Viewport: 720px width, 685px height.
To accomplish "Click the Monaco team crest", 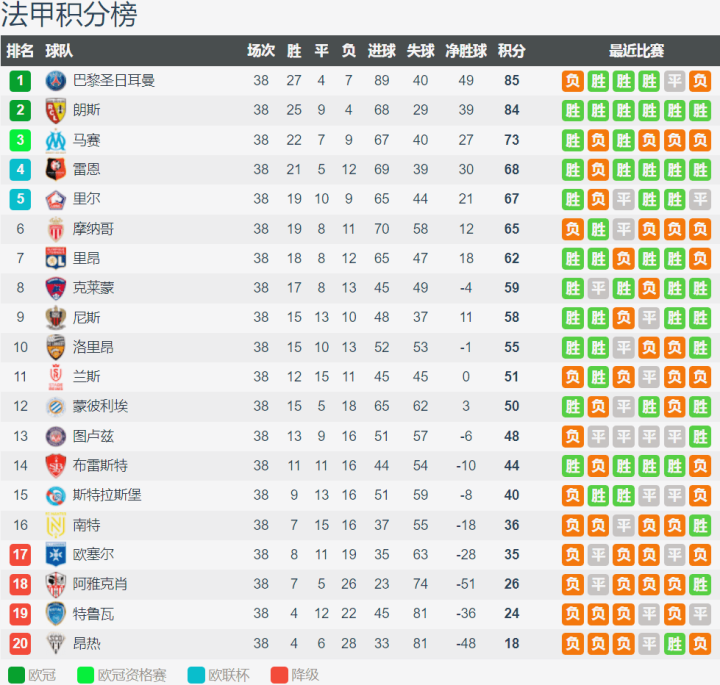I will coord(55,229).
